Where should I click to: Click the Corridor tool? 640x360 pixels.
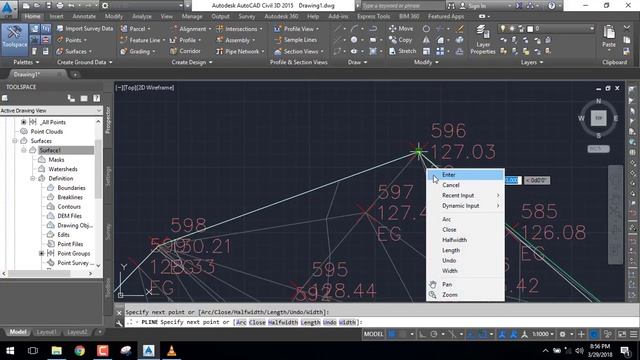[186, 51]
